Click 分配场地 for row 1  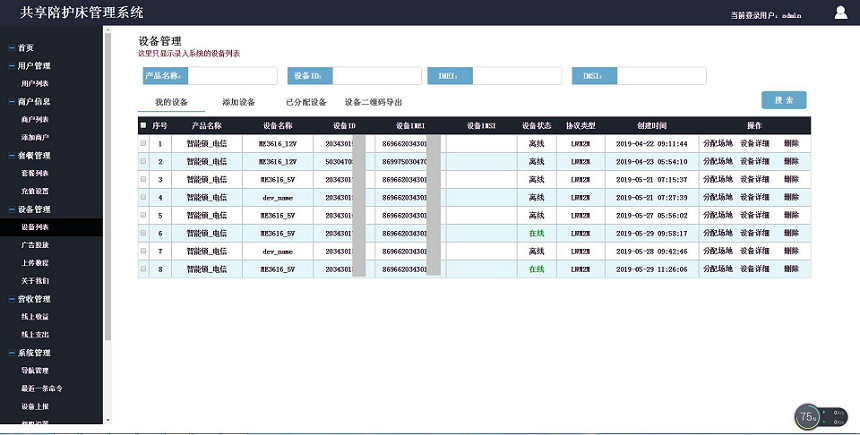click(718, 144)
